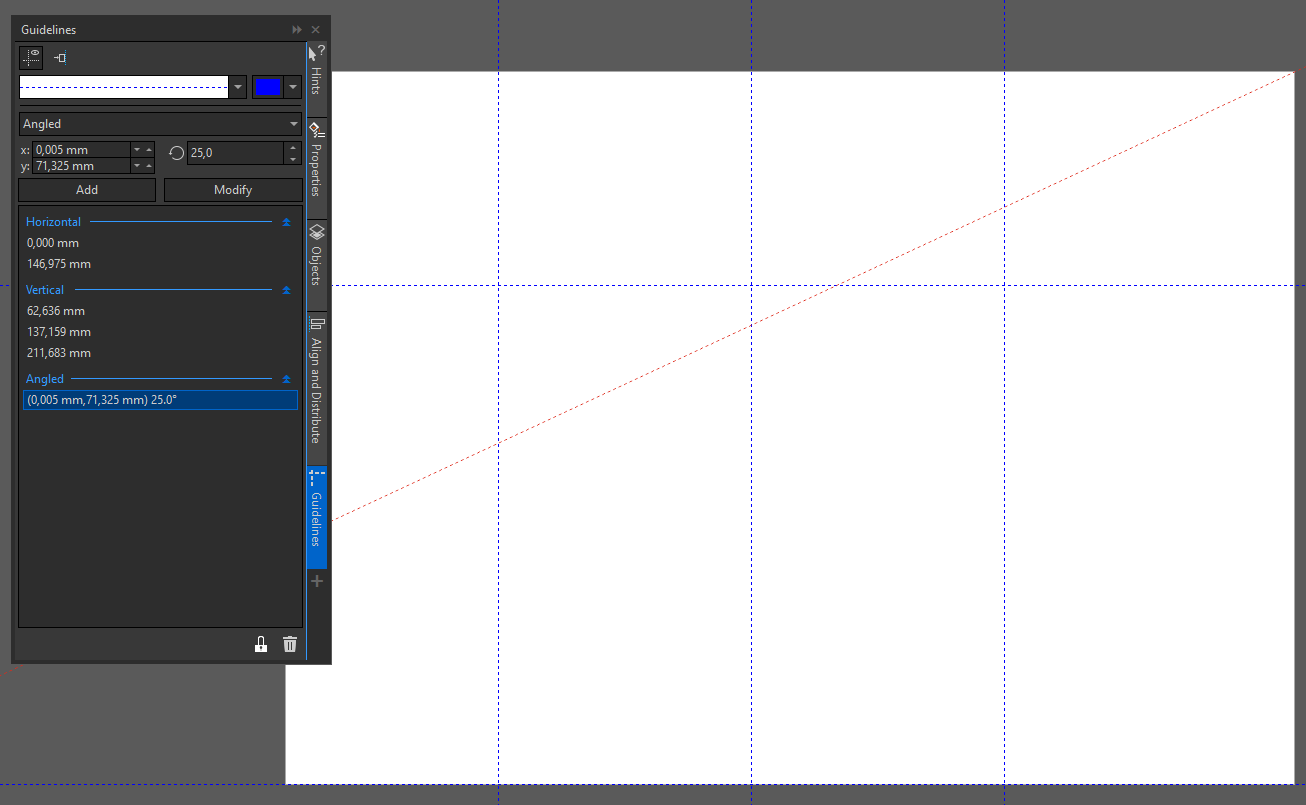Click the plus icon below the docker tabs

(x=317, y=581)
